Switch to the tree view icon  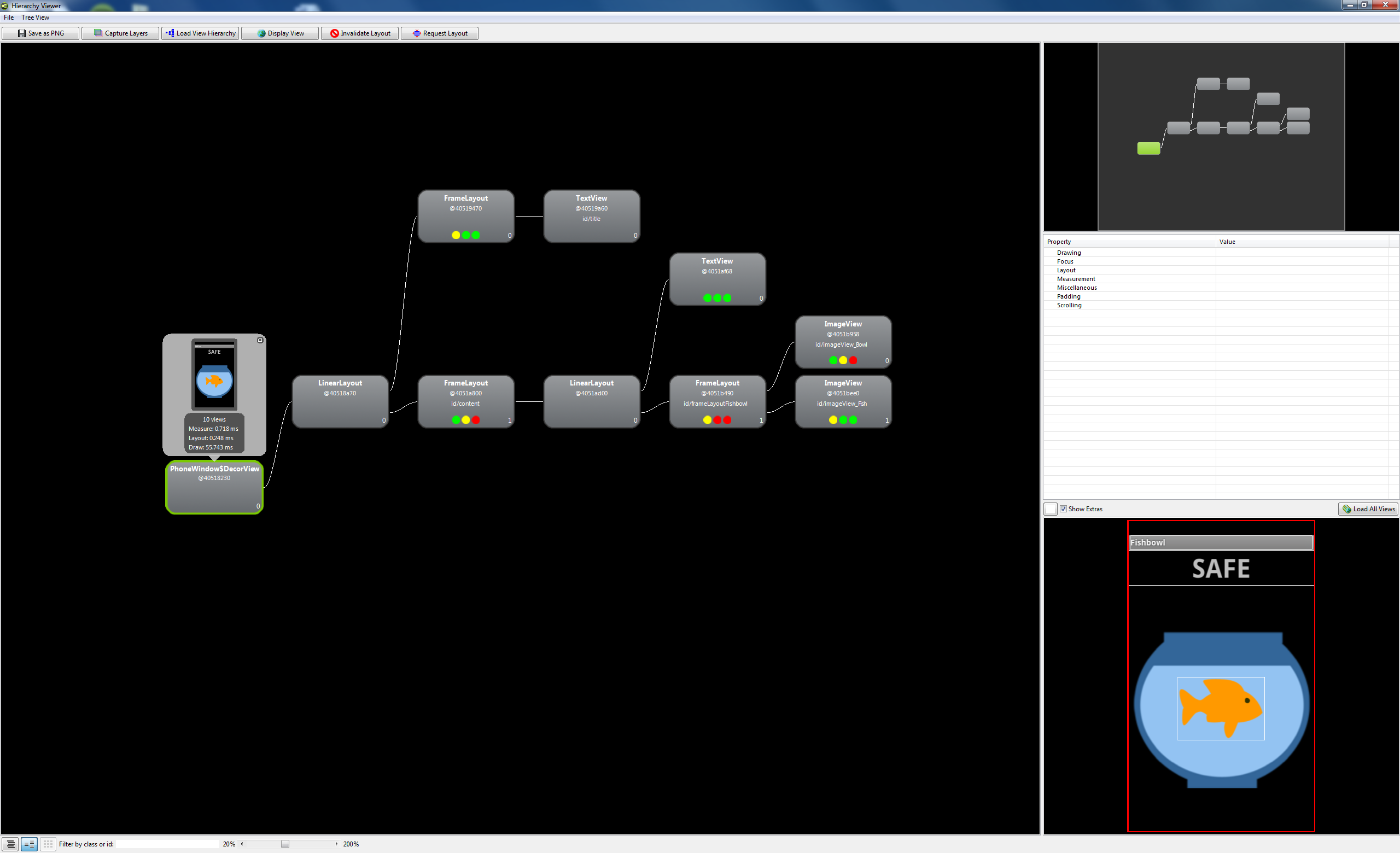tap(29, 844)
